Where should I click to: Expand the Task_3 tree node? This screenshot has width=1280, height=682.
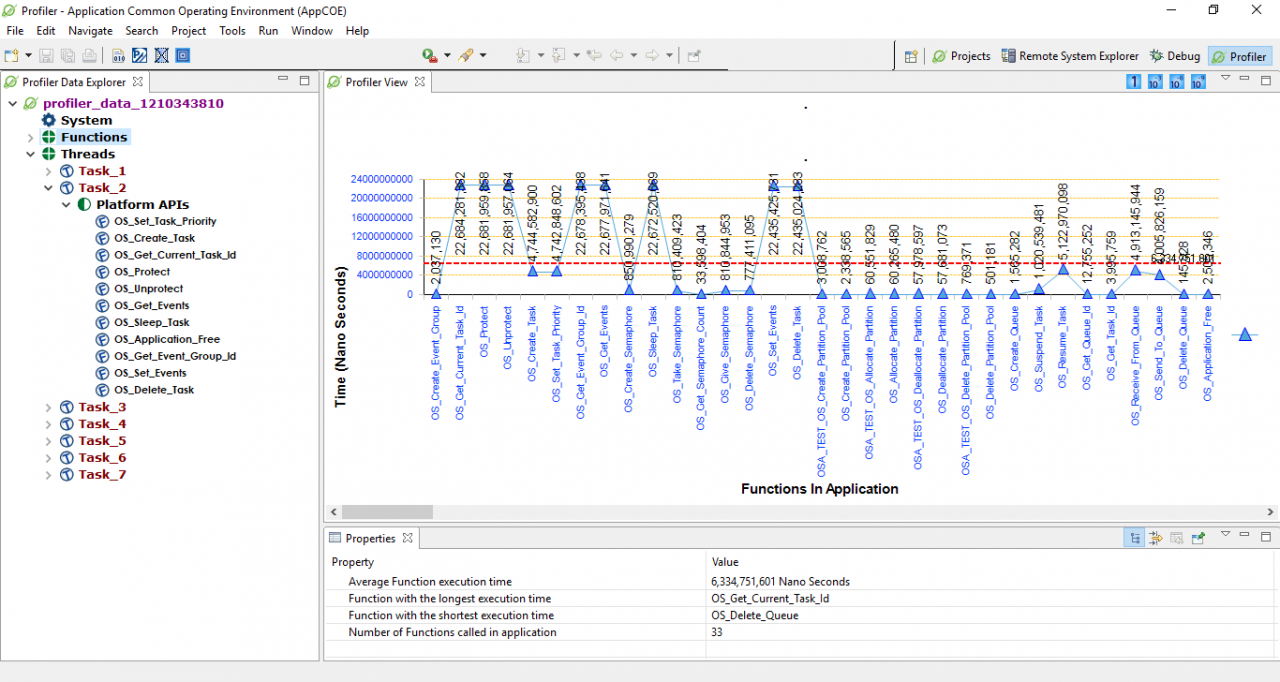[47, 407]
